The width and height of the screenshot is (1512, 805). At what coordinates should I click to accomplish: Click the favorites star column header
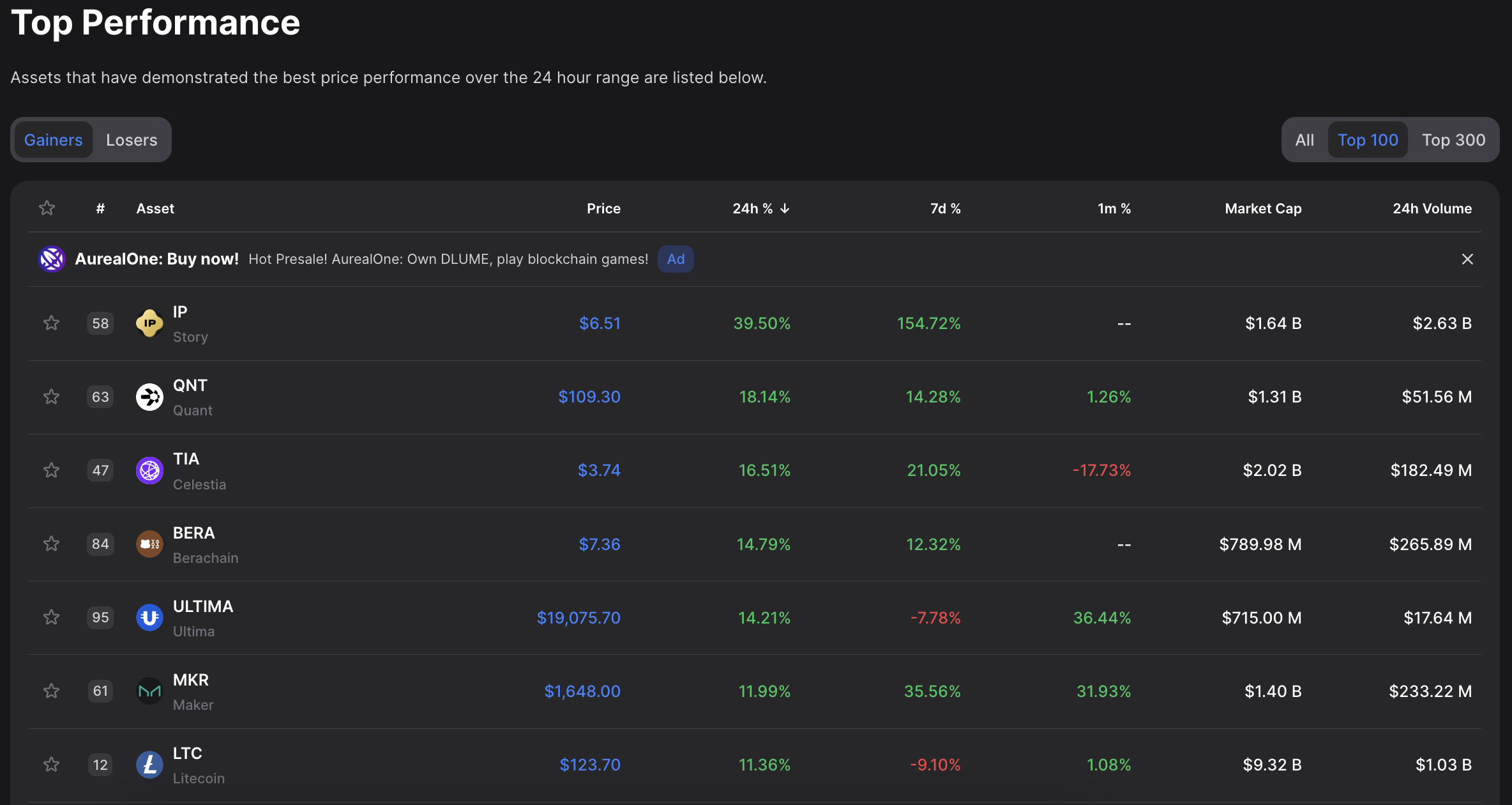tap(47, 208)
